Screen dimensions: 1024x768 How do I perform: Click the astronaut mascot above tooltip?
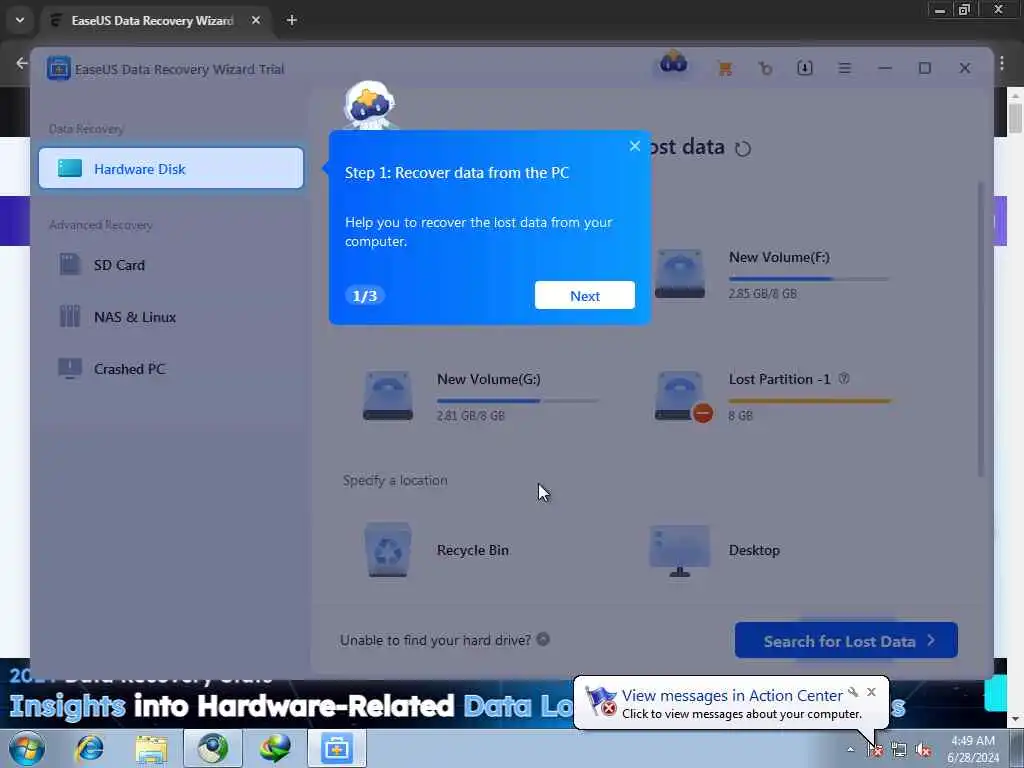click(370, 105)
